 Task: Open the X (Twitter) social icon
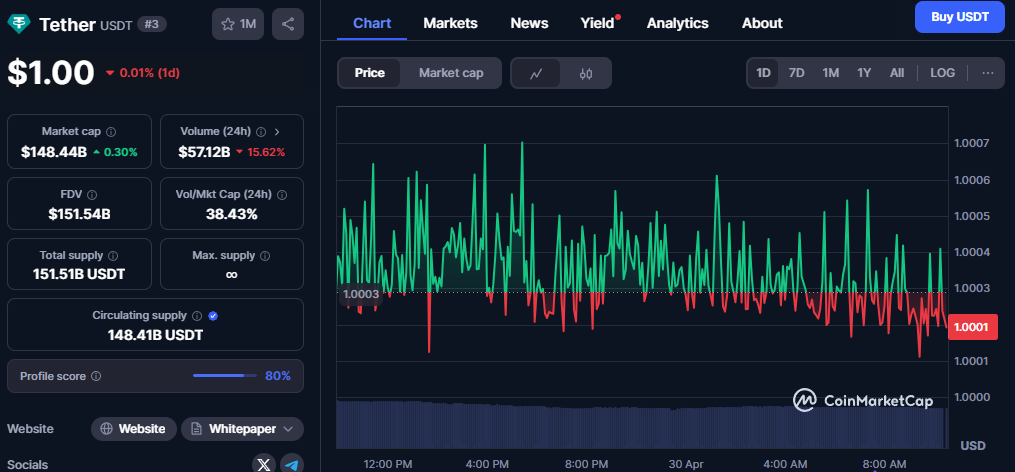click(263, 464)
